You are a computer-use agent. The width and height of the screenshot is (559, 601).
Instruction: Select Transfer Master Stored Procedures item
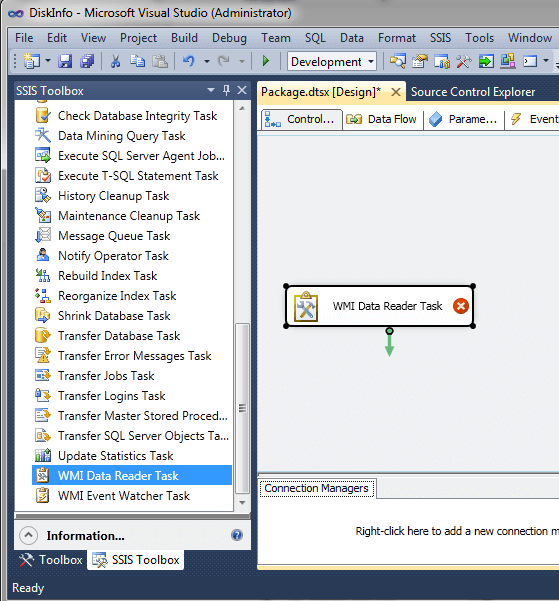(132, 416)
